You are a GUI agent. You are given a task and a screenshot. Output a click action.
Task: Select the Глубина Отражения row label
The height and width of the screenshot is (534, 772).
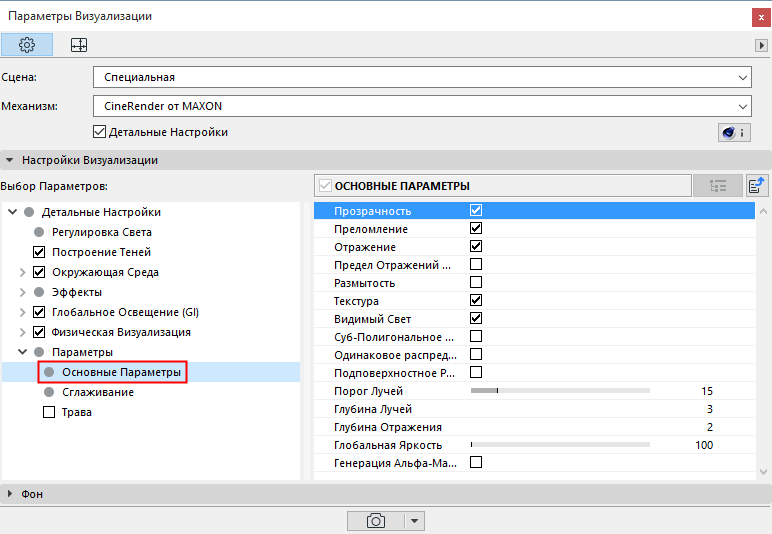click(388, 427)
